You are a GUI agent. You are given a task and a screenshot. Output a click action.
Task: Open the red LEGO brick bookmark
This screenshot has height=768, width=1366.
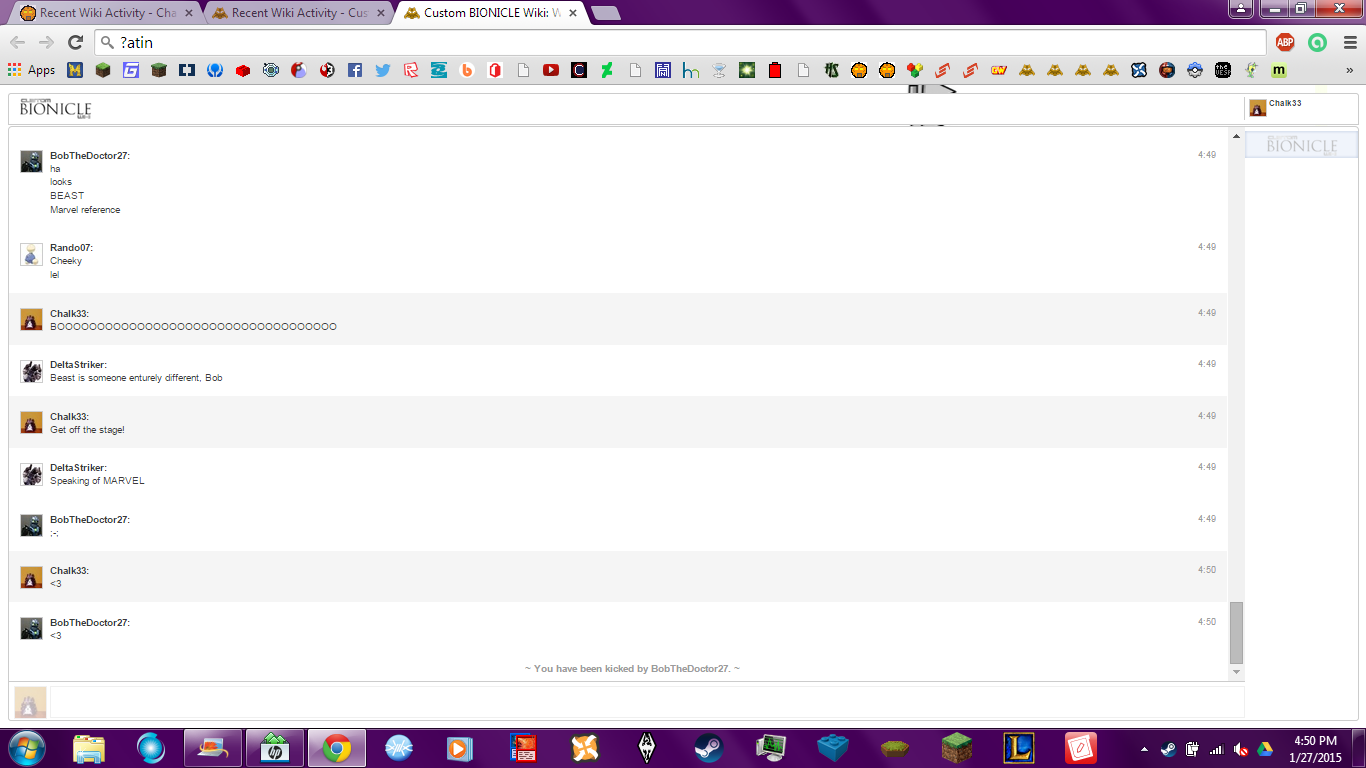tap(243, 70)
